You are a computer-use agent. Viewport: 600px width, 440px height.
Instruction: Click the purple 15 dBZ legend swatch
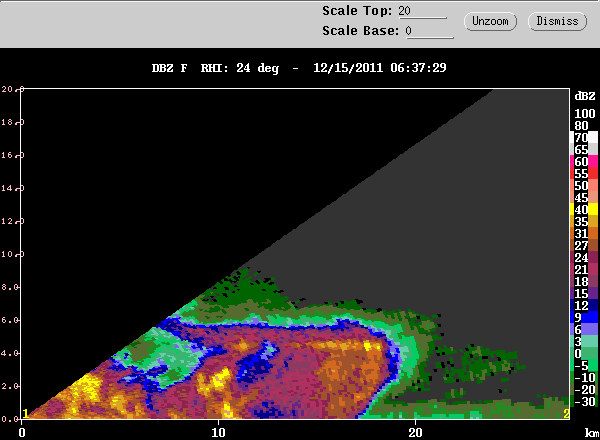pos(584,293)
